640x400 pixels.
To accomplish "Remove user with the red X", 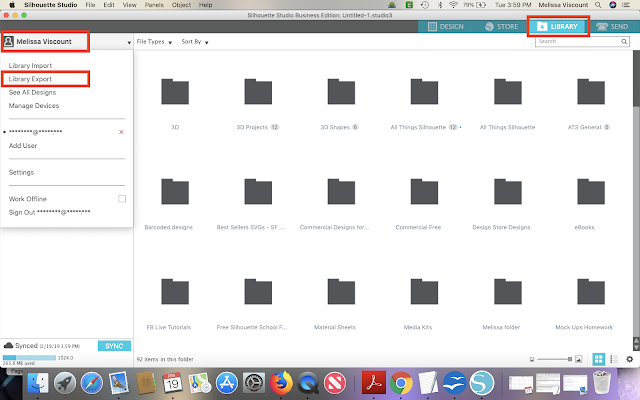I will click(121, 132).
